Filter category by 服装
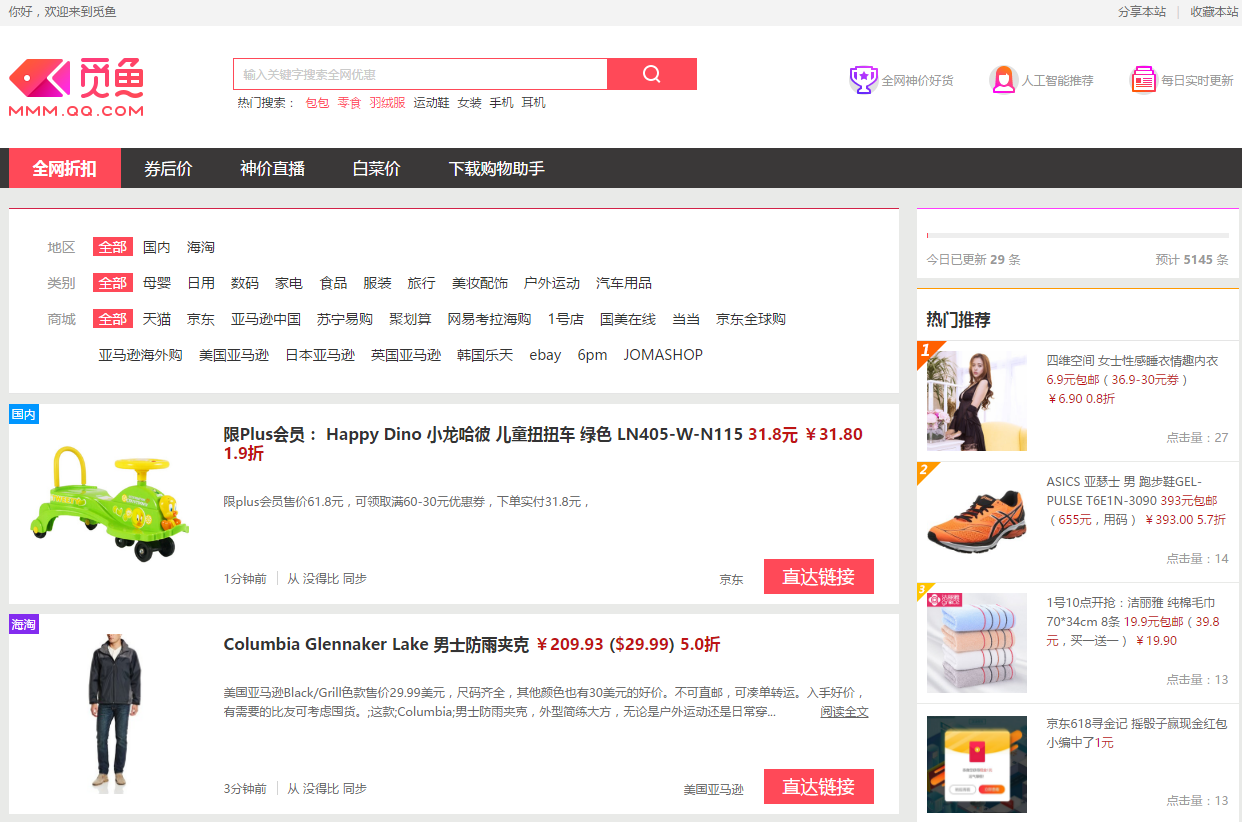Image resolution: width=1242 pixels, height=822 pixels. [377, 283]
